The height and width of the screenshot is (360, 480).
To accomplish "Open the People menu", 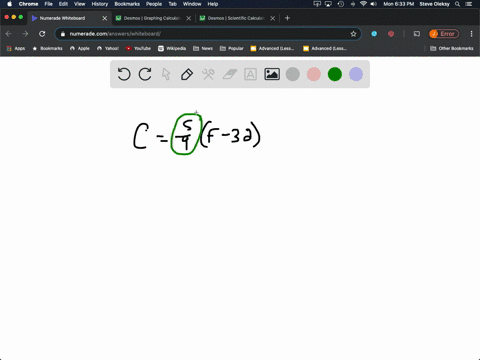I will 154,4.
